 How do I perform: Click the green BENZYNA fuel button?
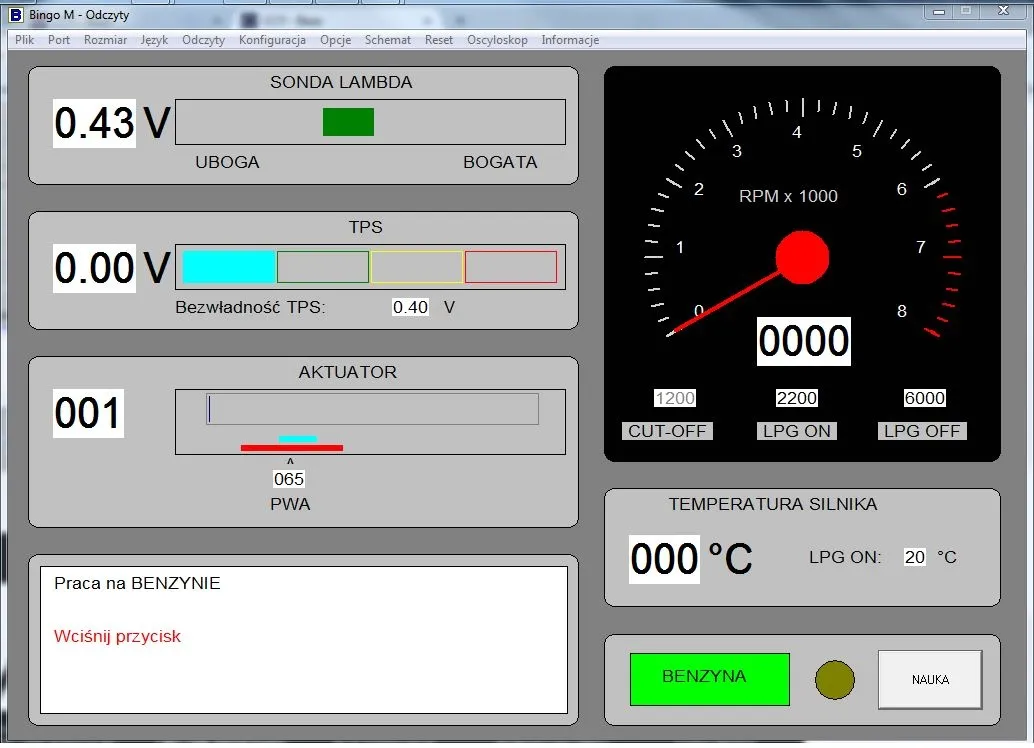pos(709,678)
